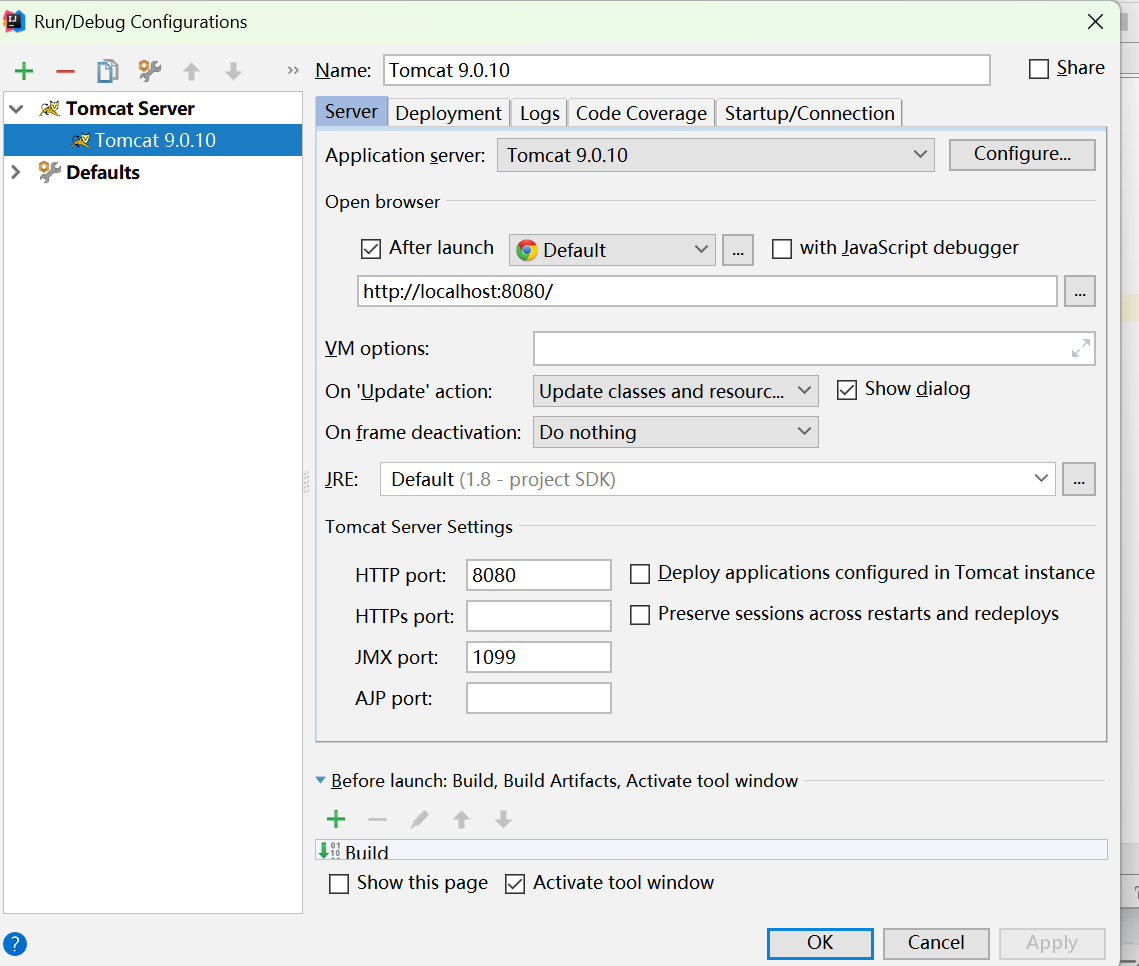The height and width of the screenshot is (966, 1139).
Task: Open the On frame deactivation dropdown
Action: coord(676,432)
